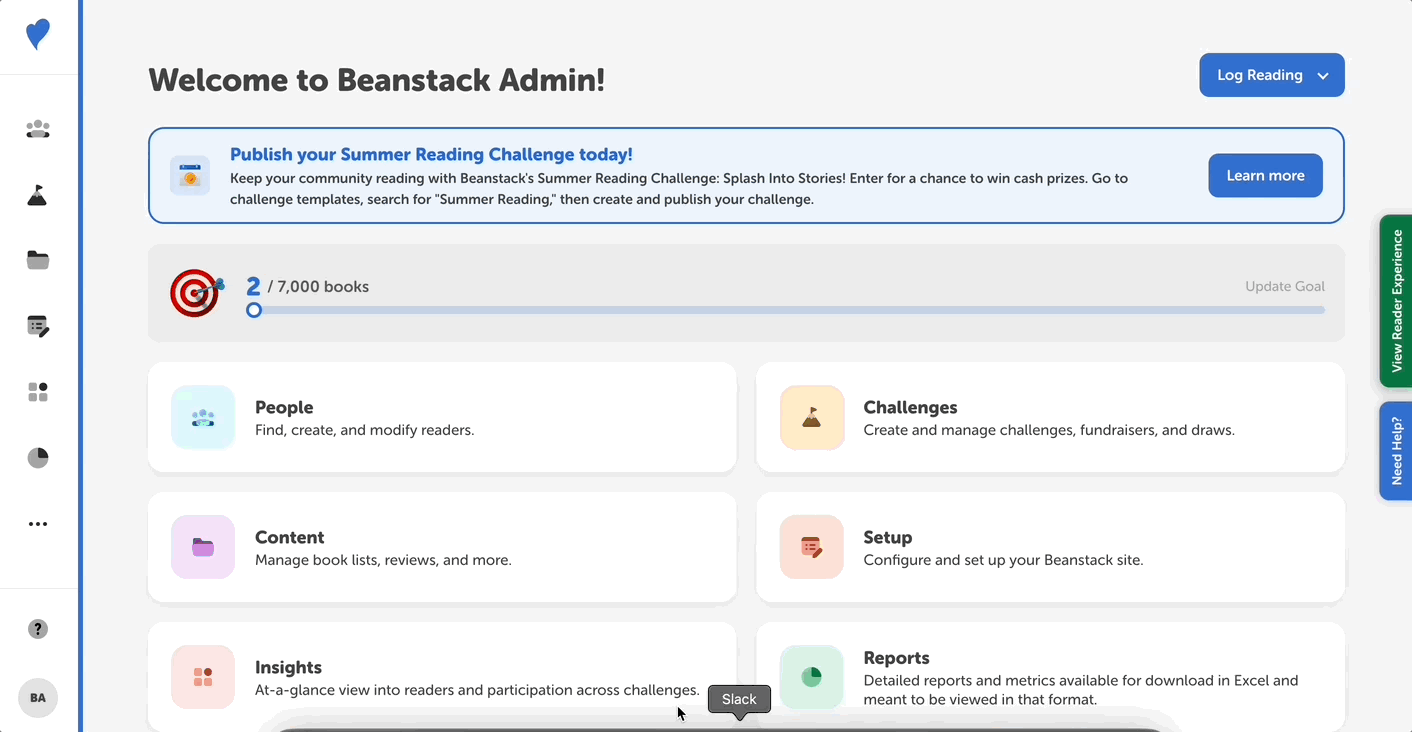Open Reports via the pie chart sidebar icon
The image size is (1412, 732).
[37, 457]
